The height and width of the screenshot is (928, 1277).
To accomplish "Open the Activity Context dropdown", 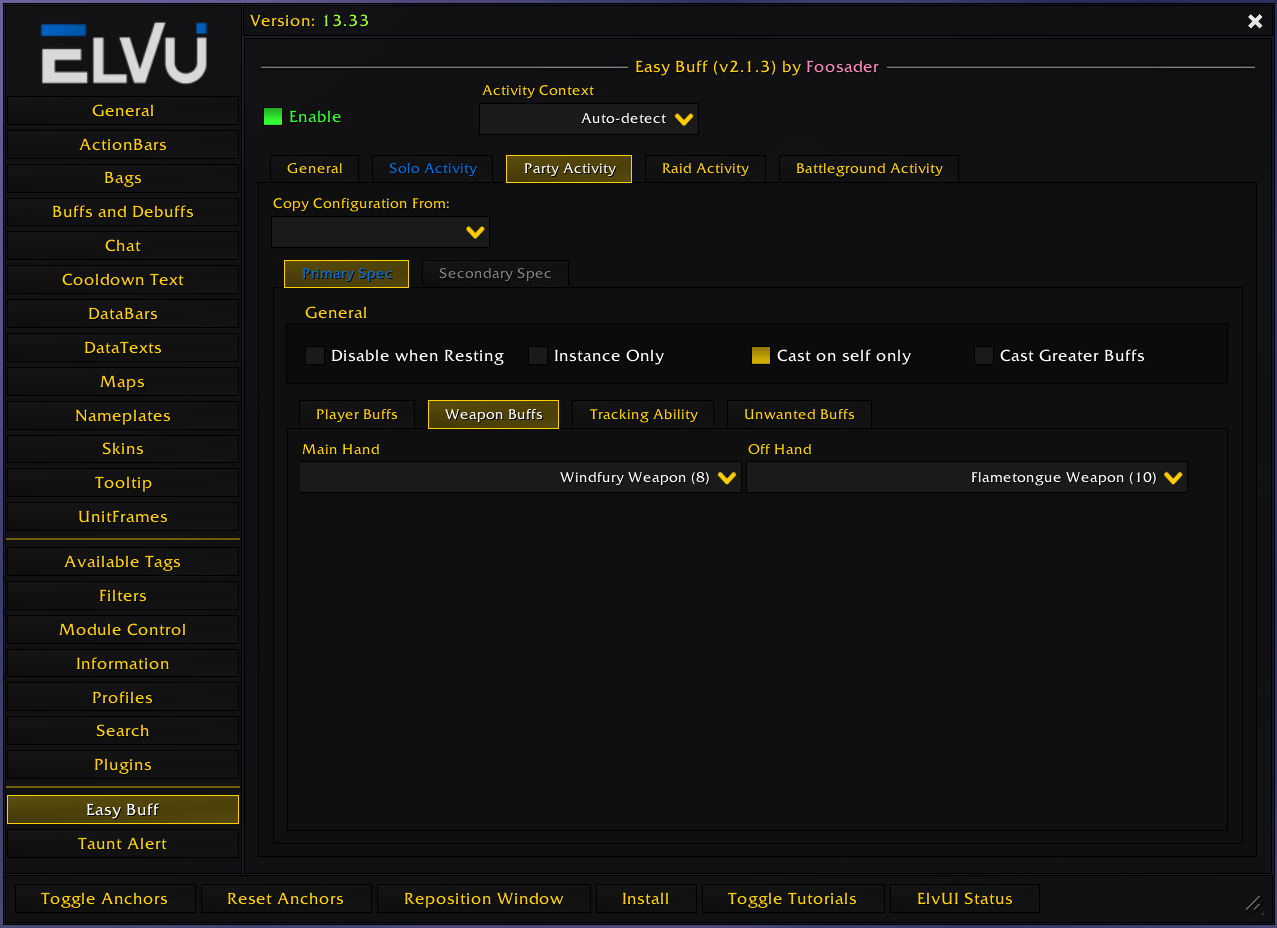I will point(589,119).
